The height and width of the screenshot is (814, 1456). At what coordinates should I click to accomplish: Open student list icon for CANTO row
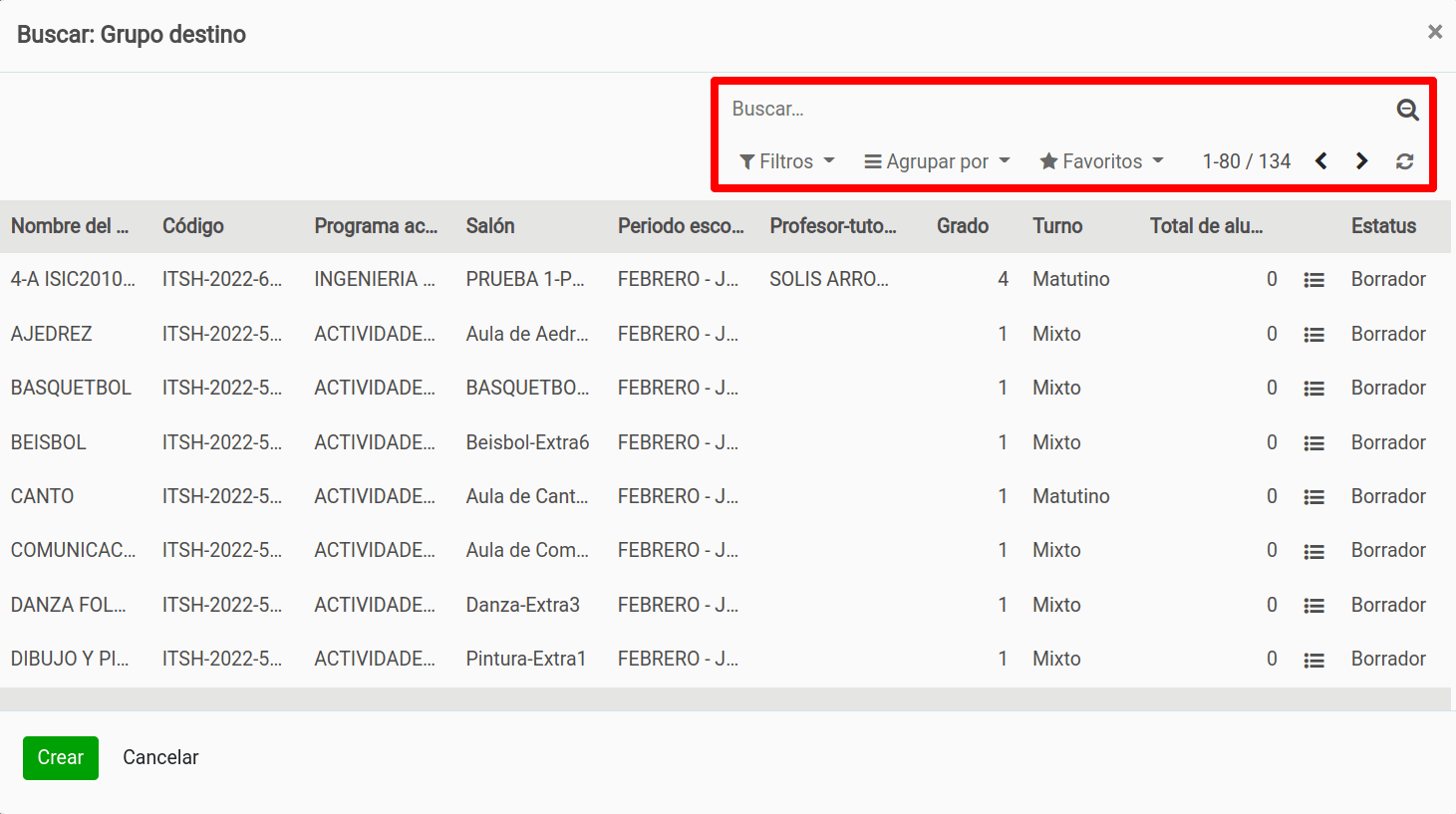1313,497
